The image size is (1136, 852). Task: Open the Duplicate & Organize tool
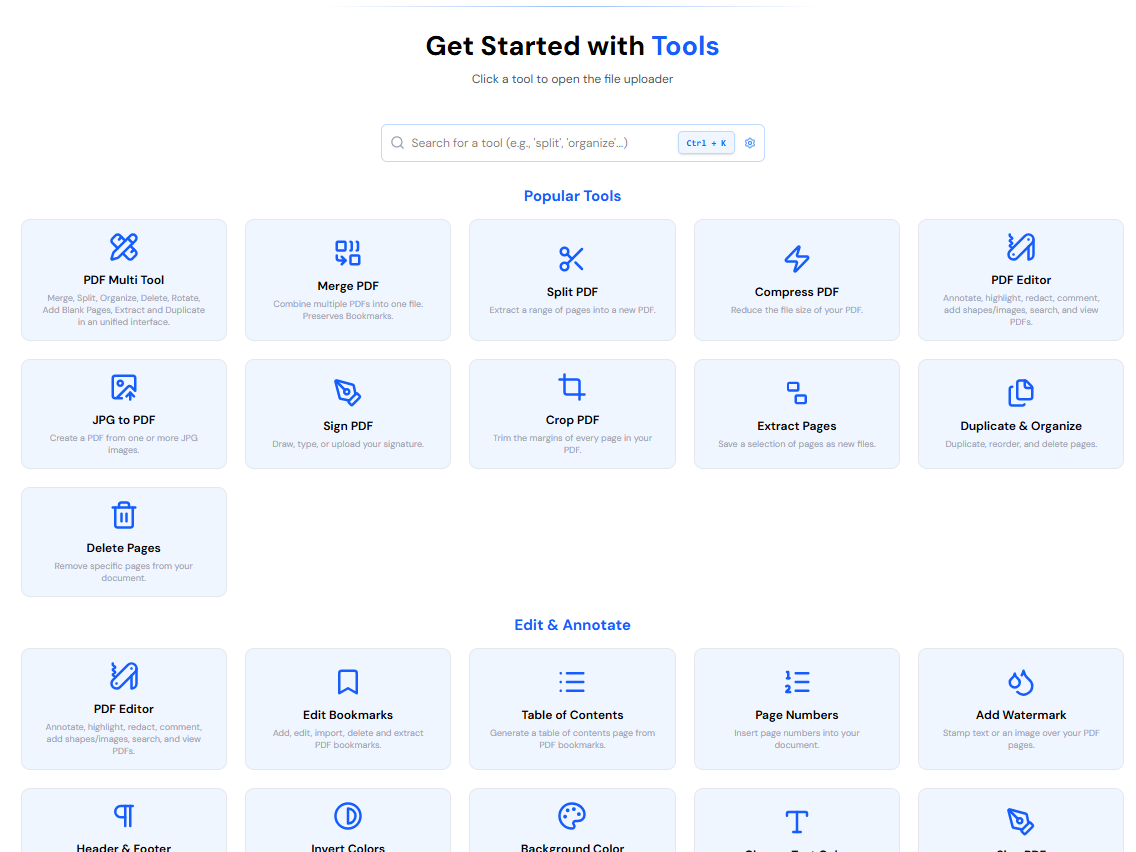coord(1020,414)
